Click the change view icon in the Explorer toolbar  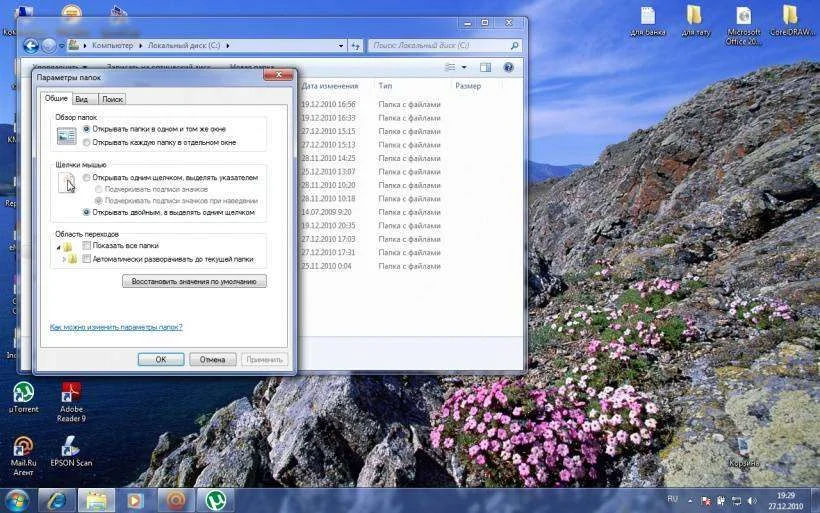coord(450,67)
